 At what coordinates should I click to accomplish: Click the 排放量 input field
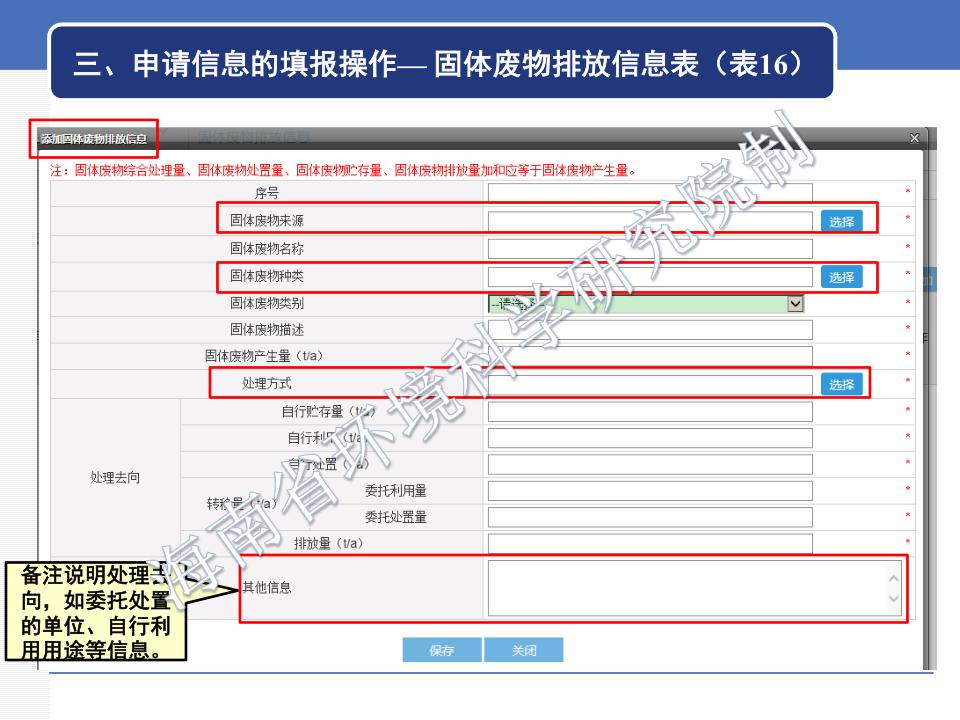650,543
